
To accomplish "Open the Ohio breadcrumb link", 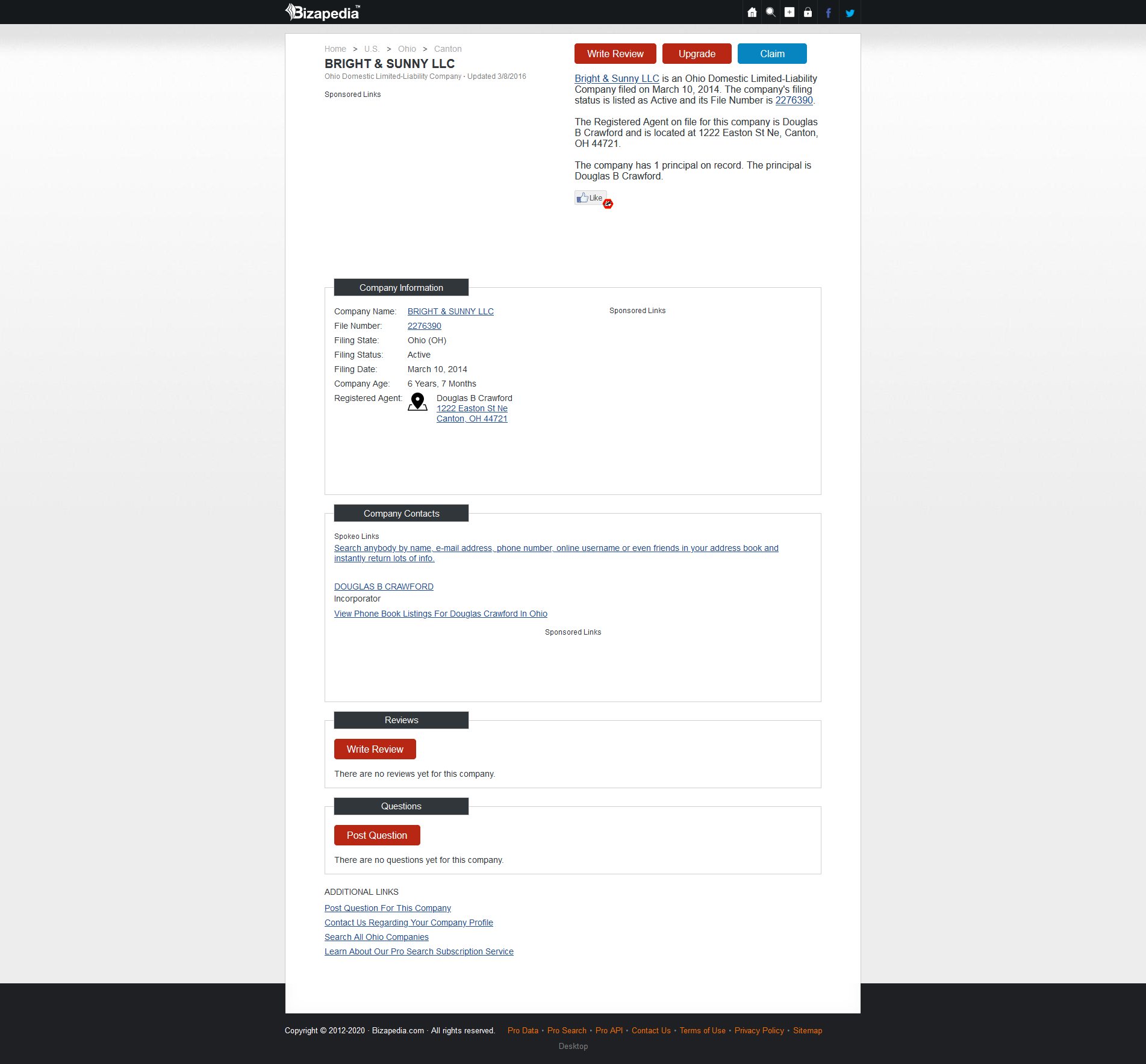I will (407, 49).
